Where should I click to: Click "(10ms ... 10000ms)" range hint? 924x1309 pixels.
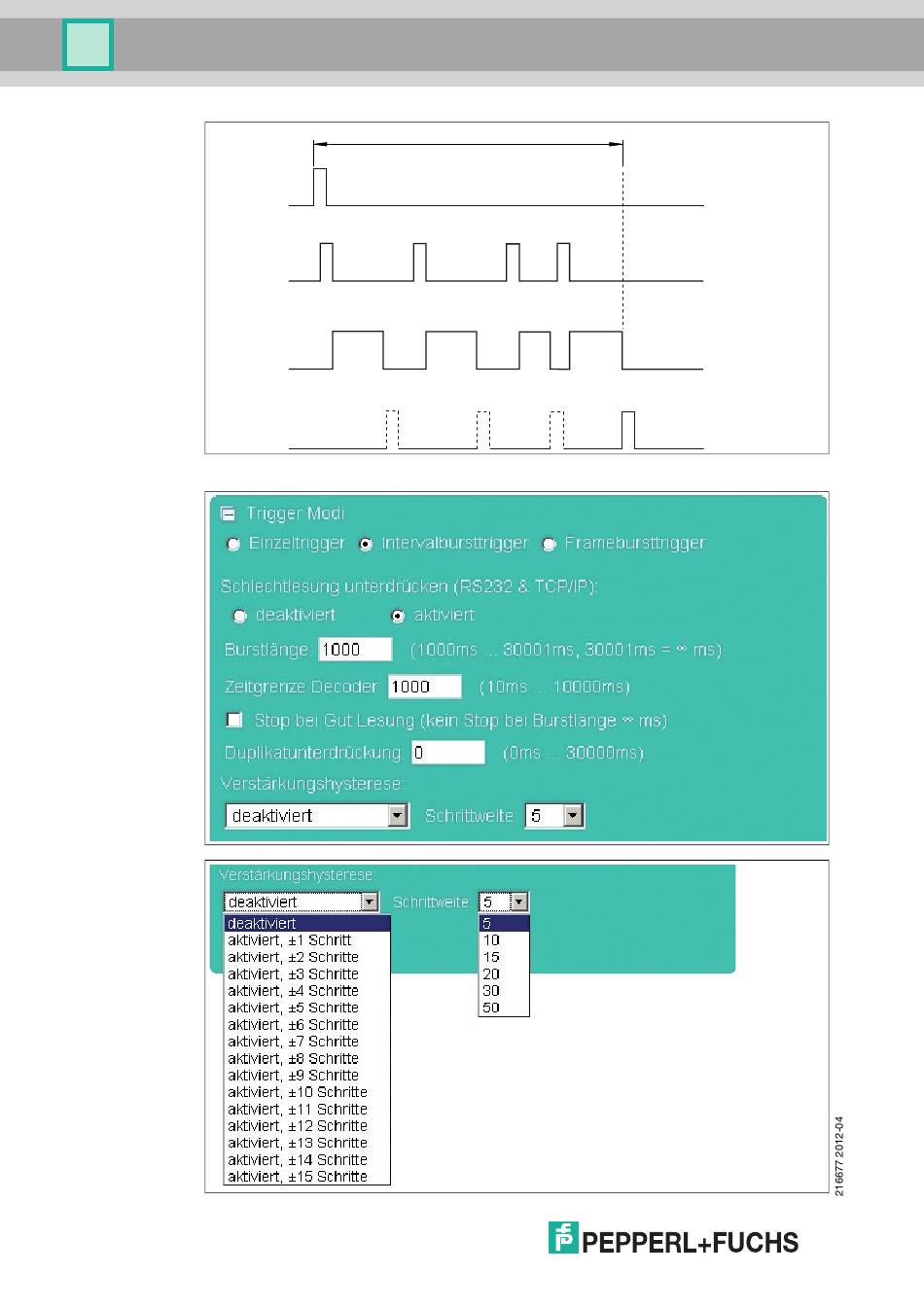tap(554, 688)
